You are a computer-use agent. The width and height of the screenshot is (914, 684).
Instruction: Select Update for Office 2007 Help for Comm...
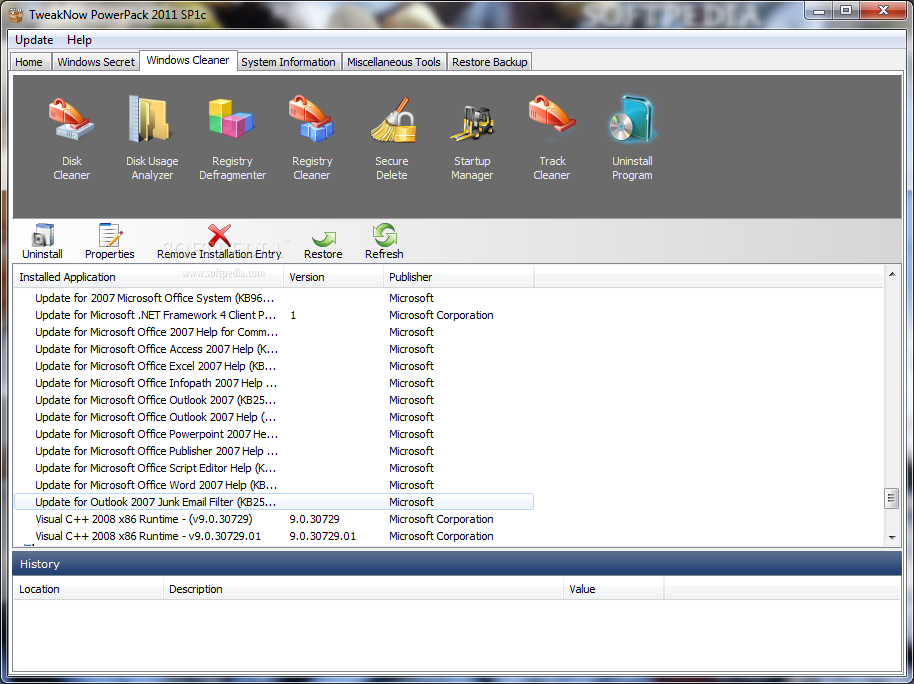coord(273,332)
